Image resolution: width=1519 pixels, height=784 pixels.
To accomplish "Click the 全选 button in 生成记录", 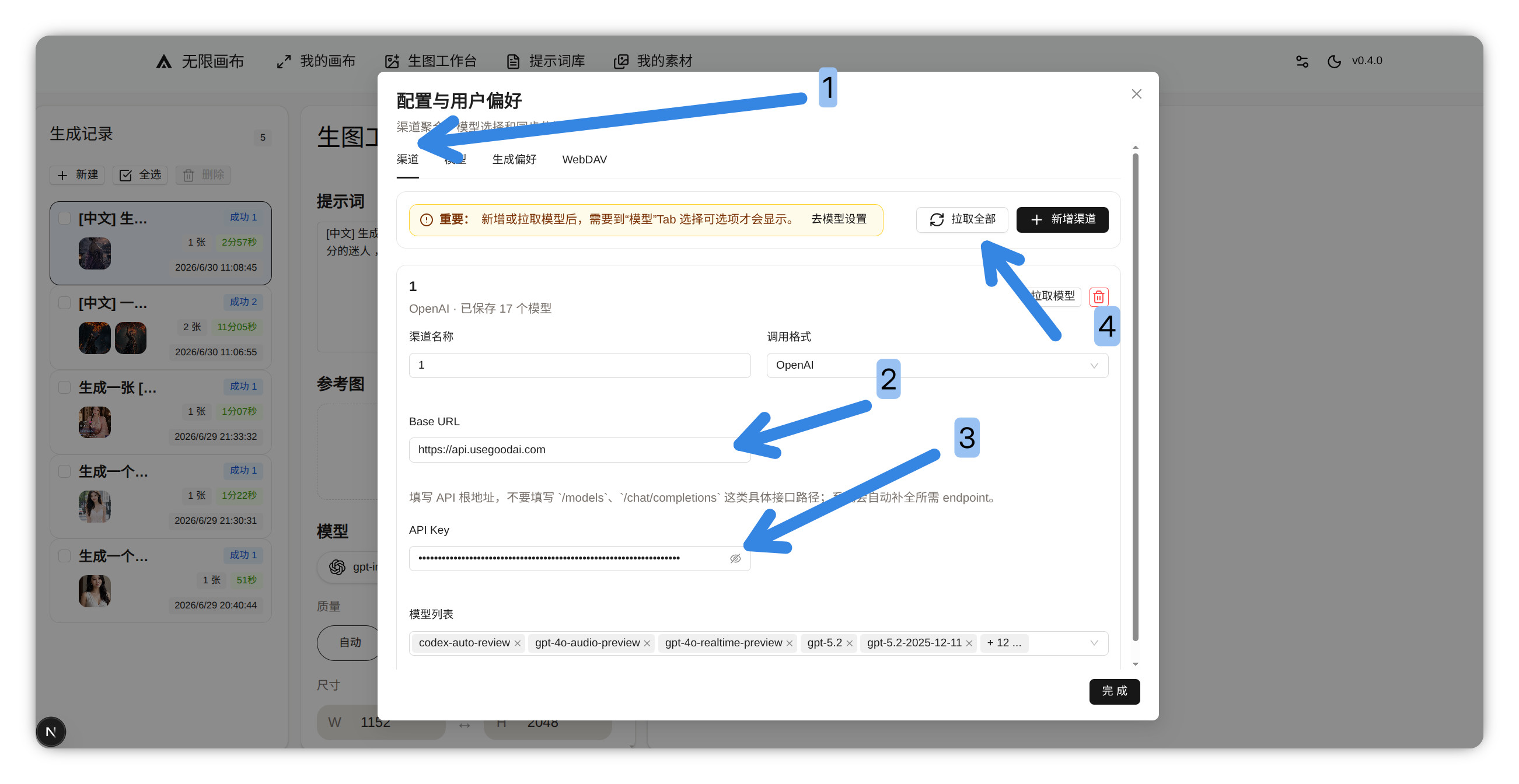I will 140,175.
